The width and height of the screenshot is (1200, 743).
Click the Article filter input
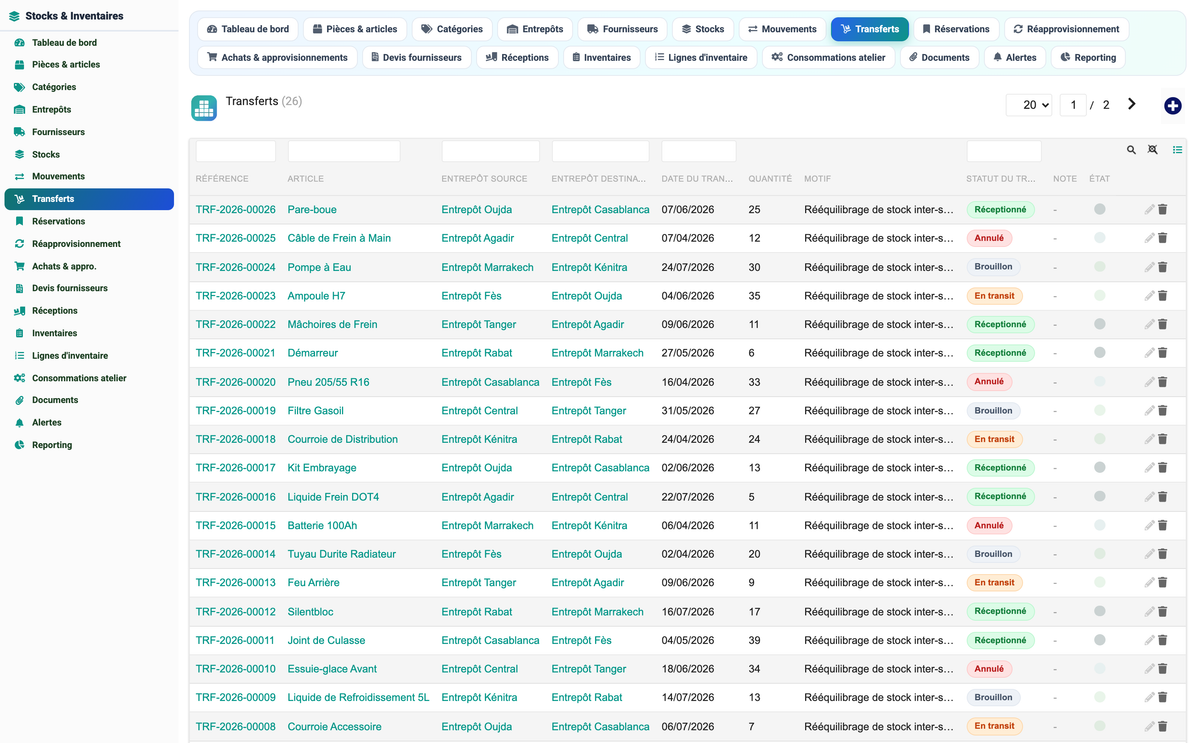pos(344,151)
